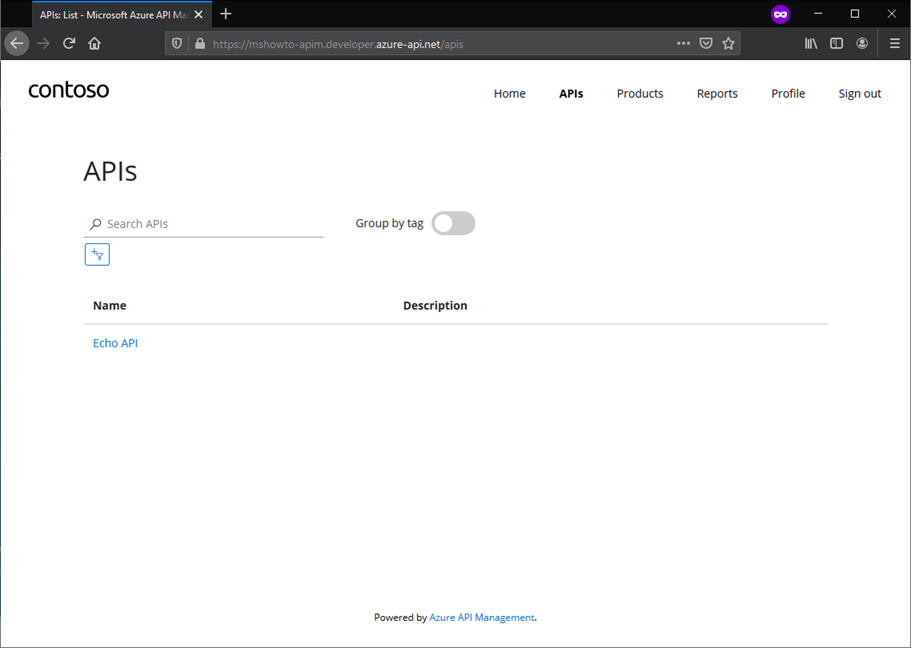Click the tracking protection shield icon
Image resolution: width=911 pixels, height=648 pixels.
click(x=177, y=44)
